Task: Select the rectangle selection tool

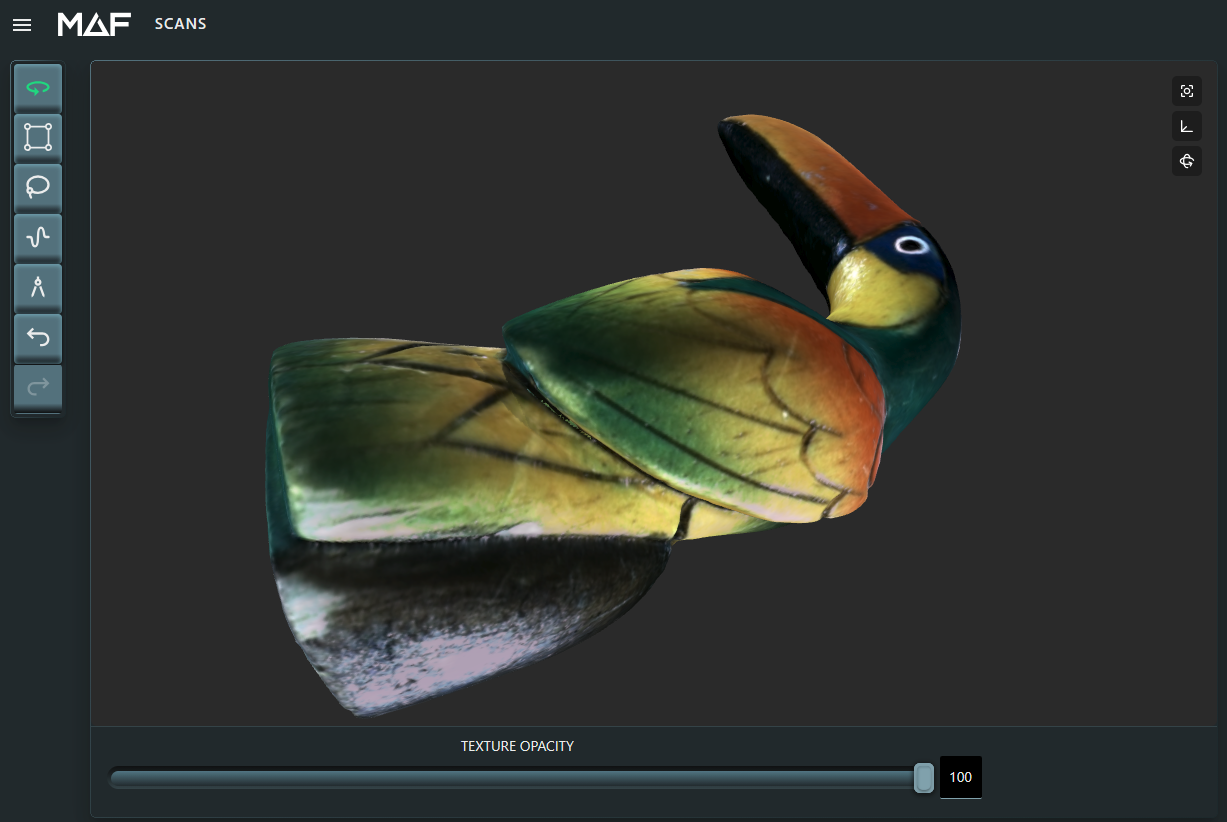Action: (37, 137)
